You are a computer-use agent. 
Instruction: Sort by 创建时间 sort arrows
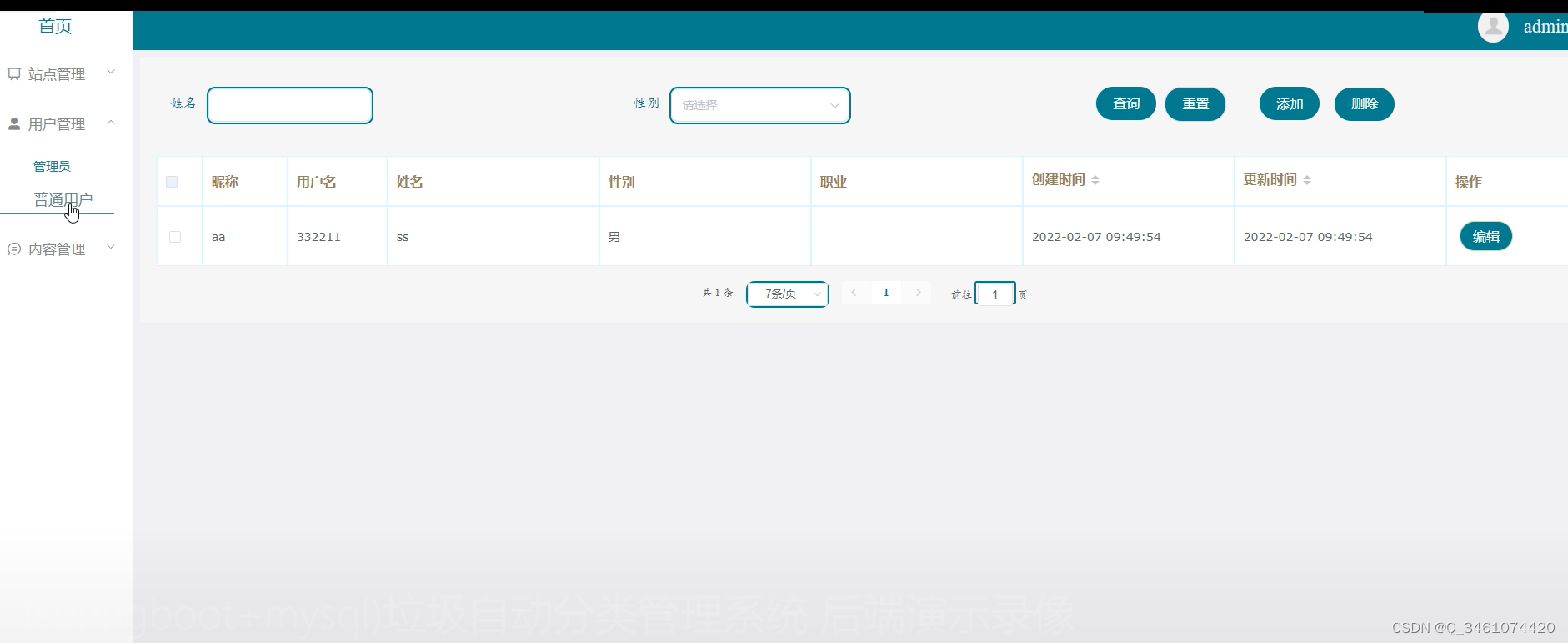pyautogui.click(x=1095, y=180)
